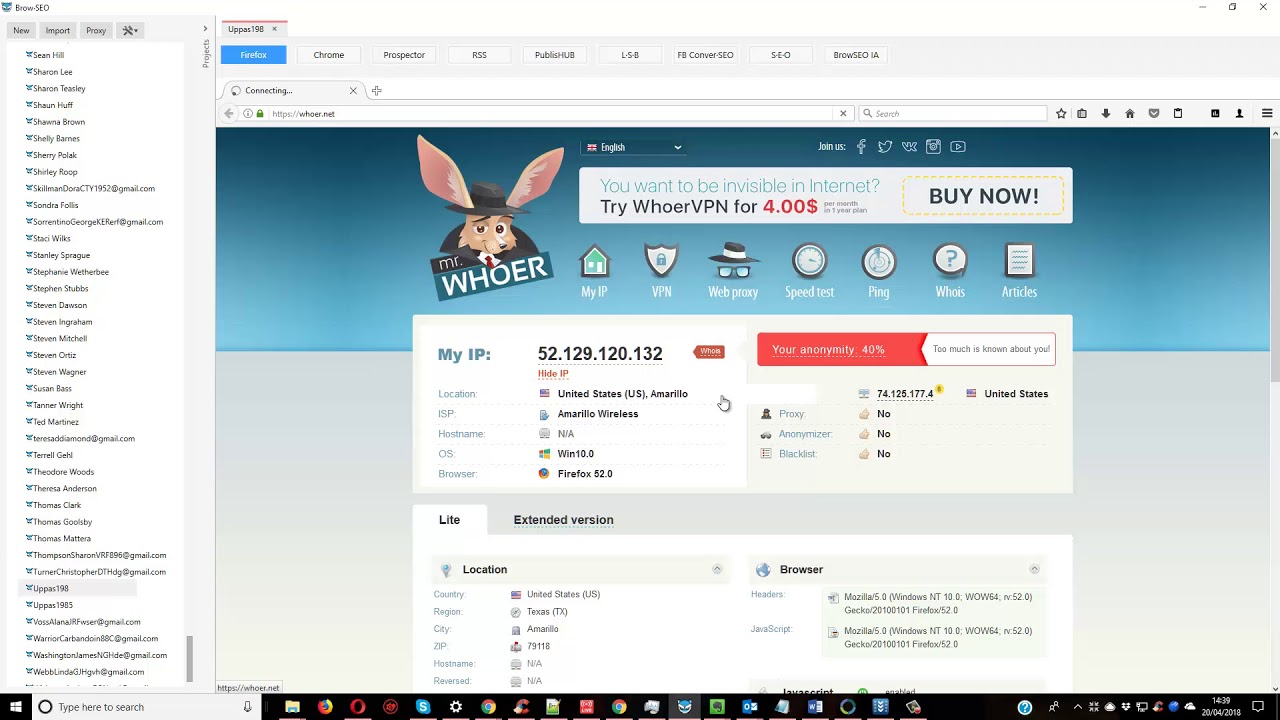
Task: Open the Opera browser taskbar icon
Action: click(x=358, y=707)
